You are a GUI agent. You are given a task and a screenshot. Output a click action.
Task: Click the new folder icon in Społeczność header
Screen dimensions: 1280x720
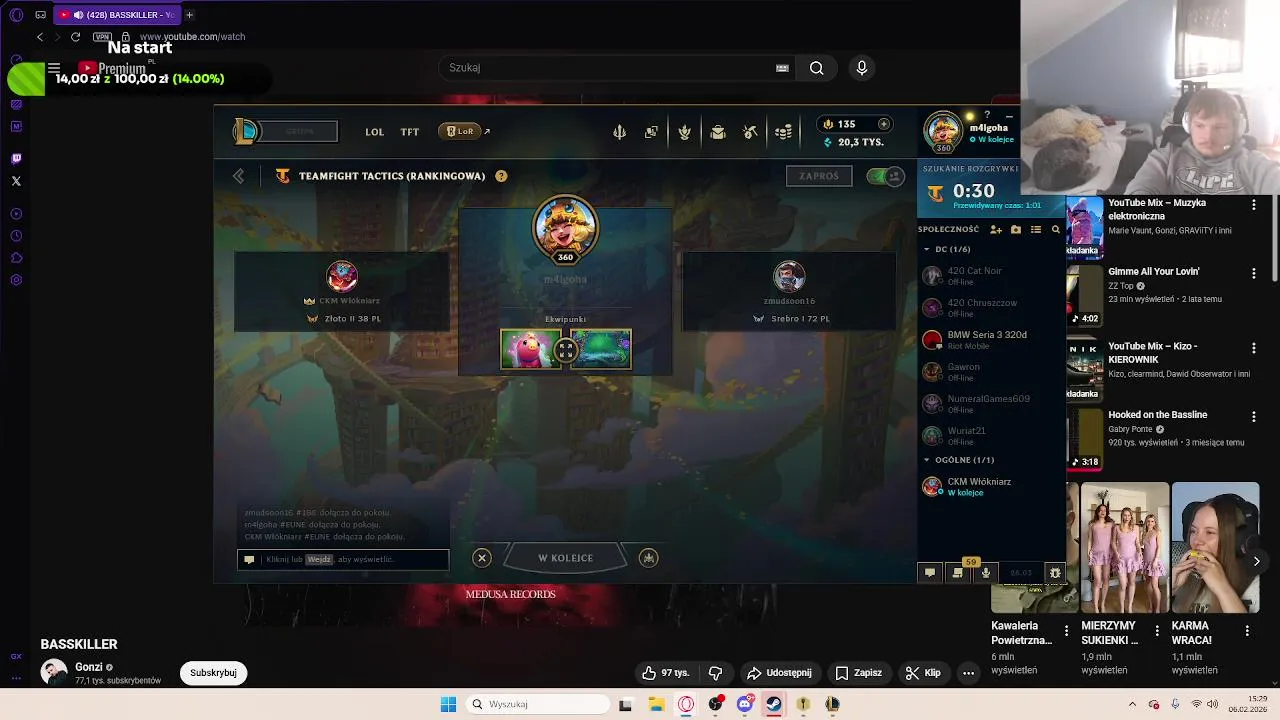[x=1016, y=230]
